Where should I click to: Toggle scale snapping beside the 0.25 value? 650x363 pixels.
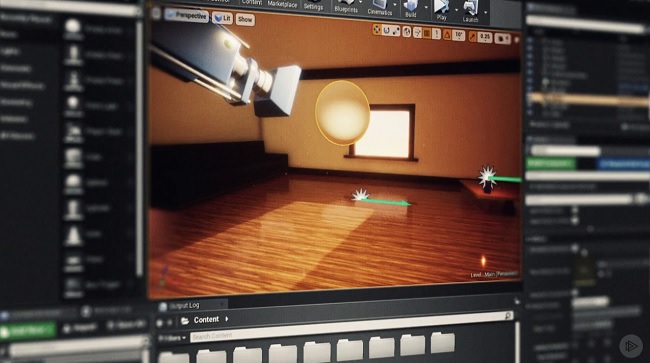click(473, 37)
